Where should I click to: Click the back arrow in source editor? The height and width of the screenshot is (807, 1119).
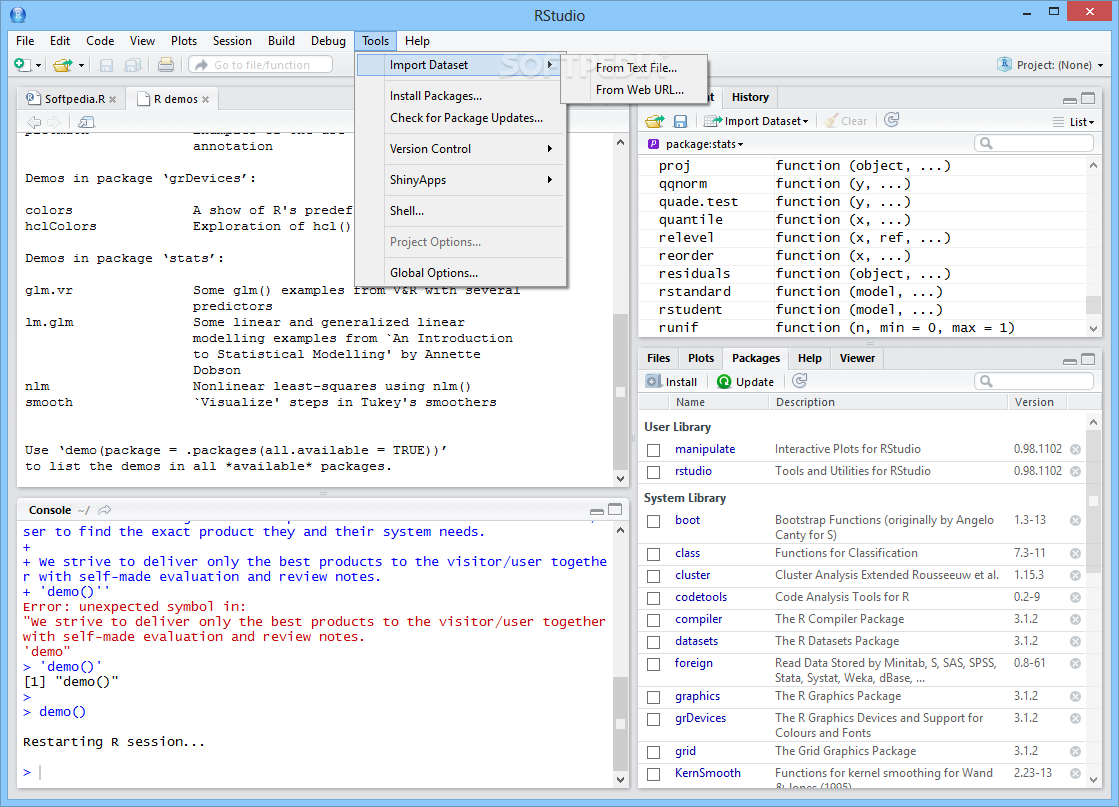pos(34,122)
